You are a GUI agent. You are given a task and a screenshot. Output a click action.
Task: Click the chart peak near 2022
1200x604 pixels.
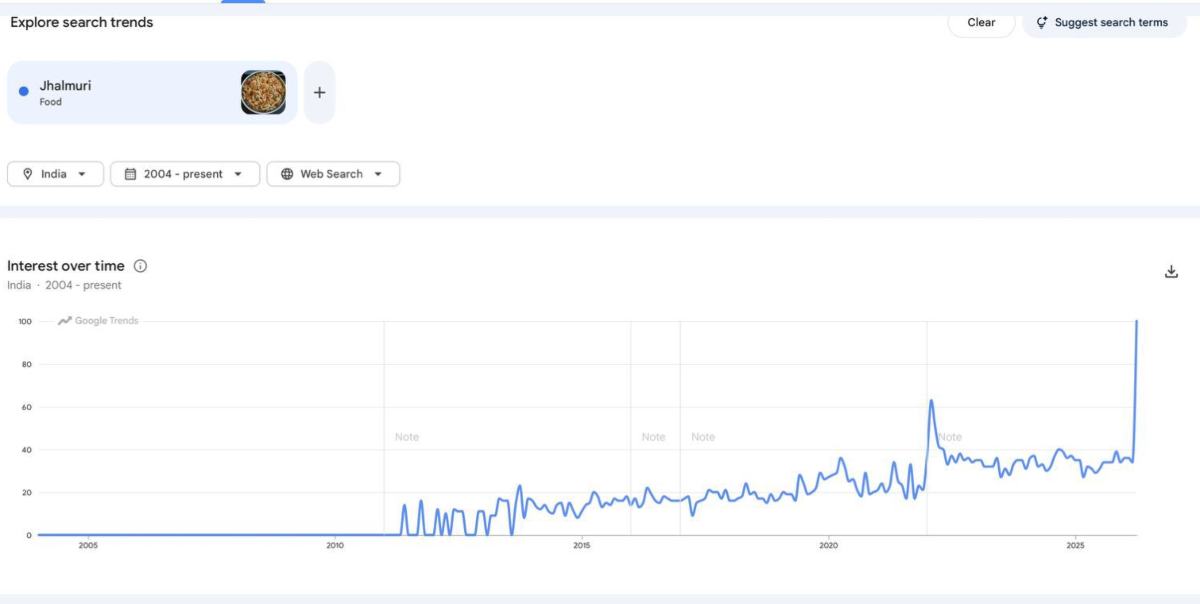coord(931,401)
